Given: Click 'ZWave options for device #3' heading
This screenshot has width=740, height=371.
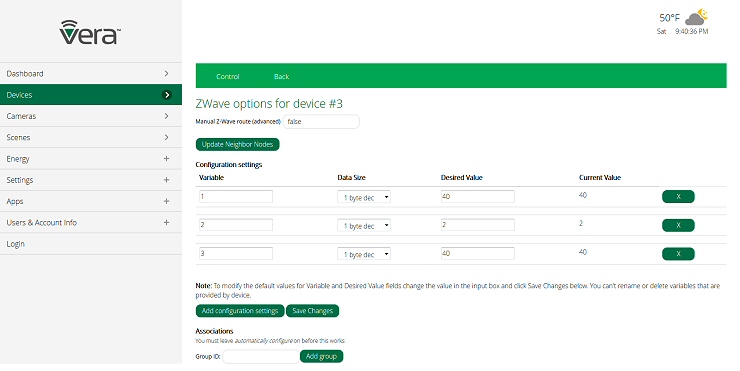Looking at the screenshot, I should tap(269, 104).
